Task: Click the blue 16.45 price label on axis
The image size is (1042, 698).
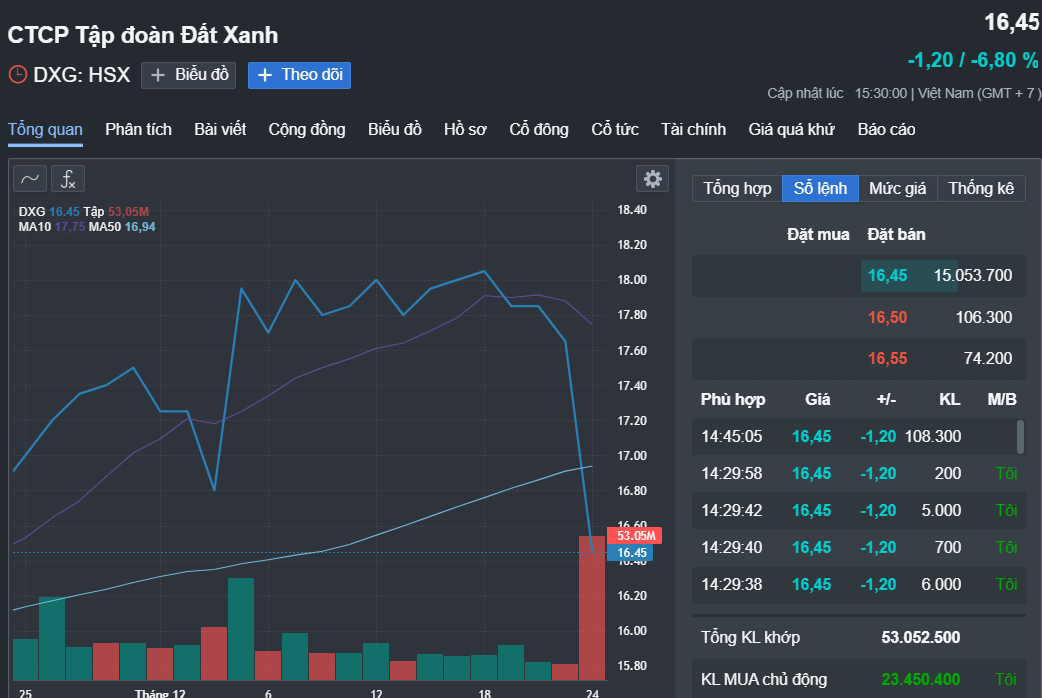Action: [630, 553]
